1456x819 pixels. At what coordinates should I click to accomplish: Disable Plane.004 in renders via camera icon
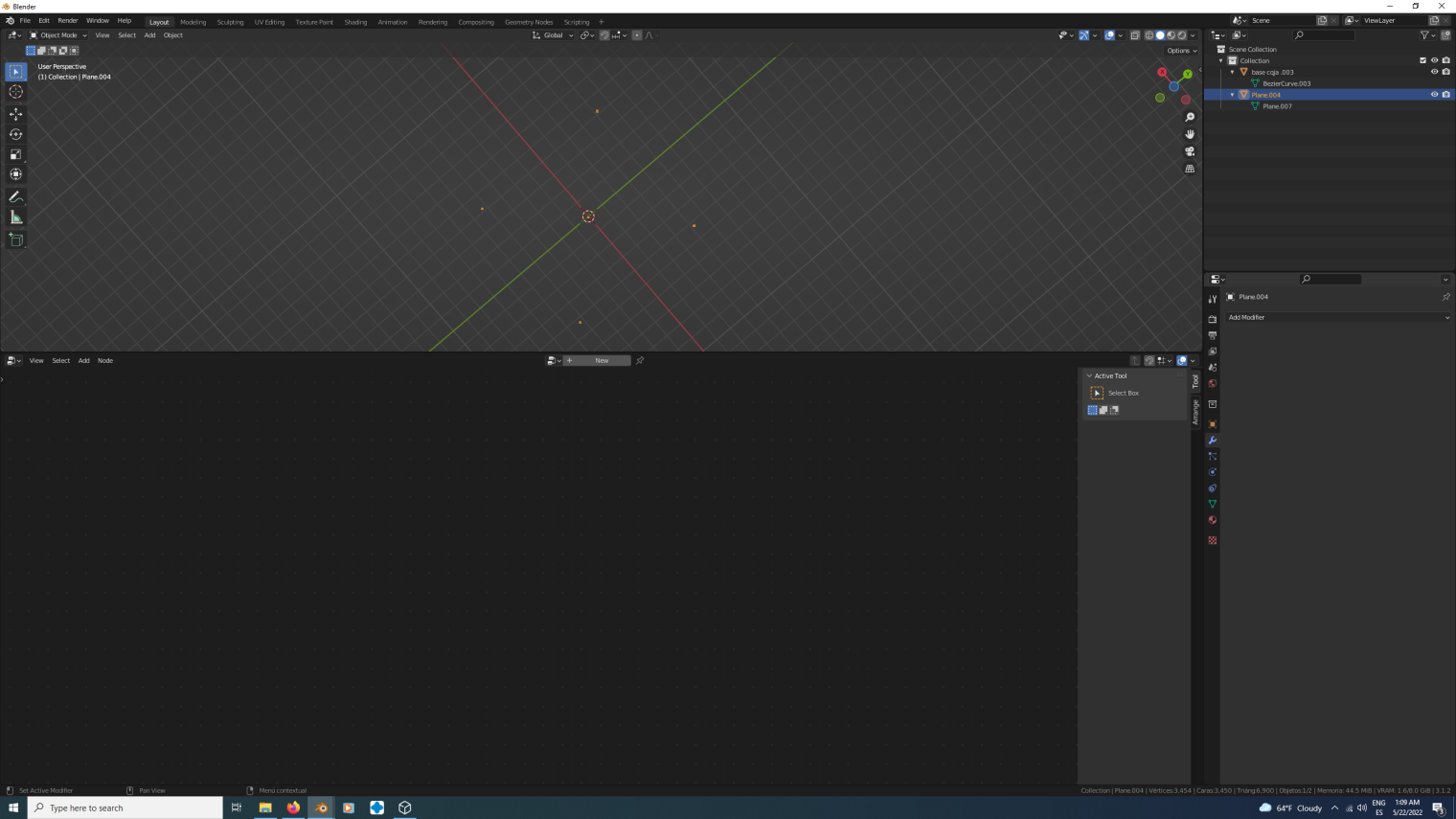(x=1445, y=95)
